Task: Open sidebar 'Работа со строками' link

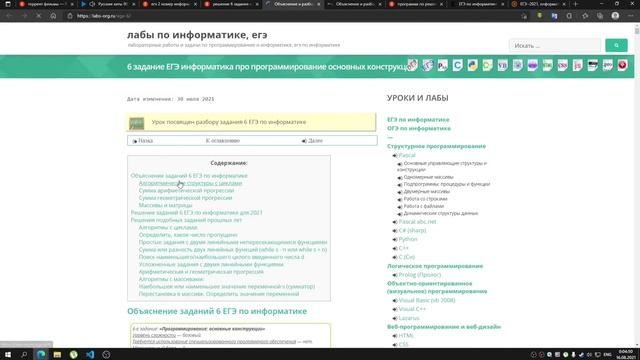Action: point(425,199)
